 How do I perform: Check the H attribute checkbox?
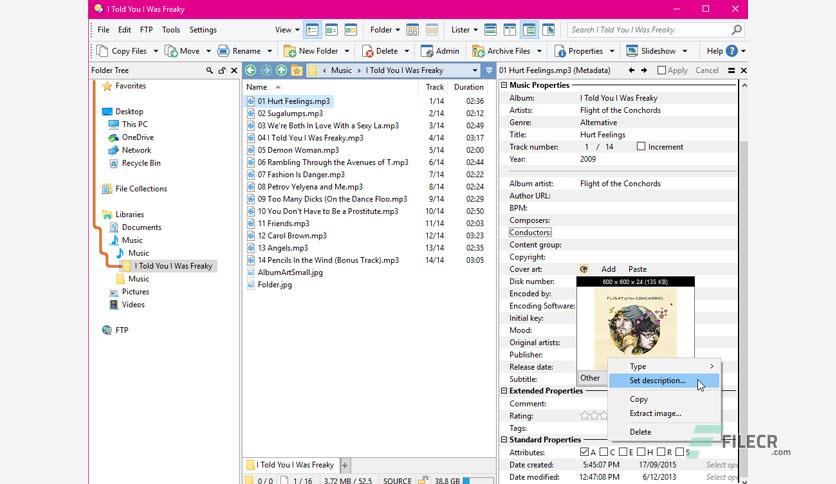[x=641, y=452]
